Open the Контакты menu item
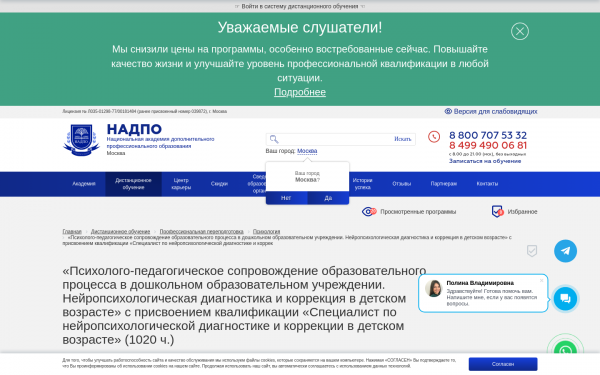 (x=487, y=184)
